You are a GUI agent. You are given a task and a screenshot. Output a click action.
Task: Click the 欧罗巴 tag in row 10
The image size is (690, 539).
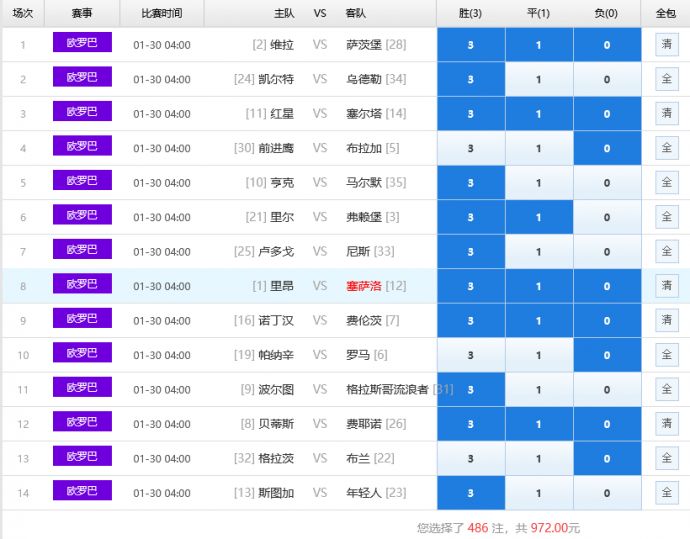coord(82,354)
